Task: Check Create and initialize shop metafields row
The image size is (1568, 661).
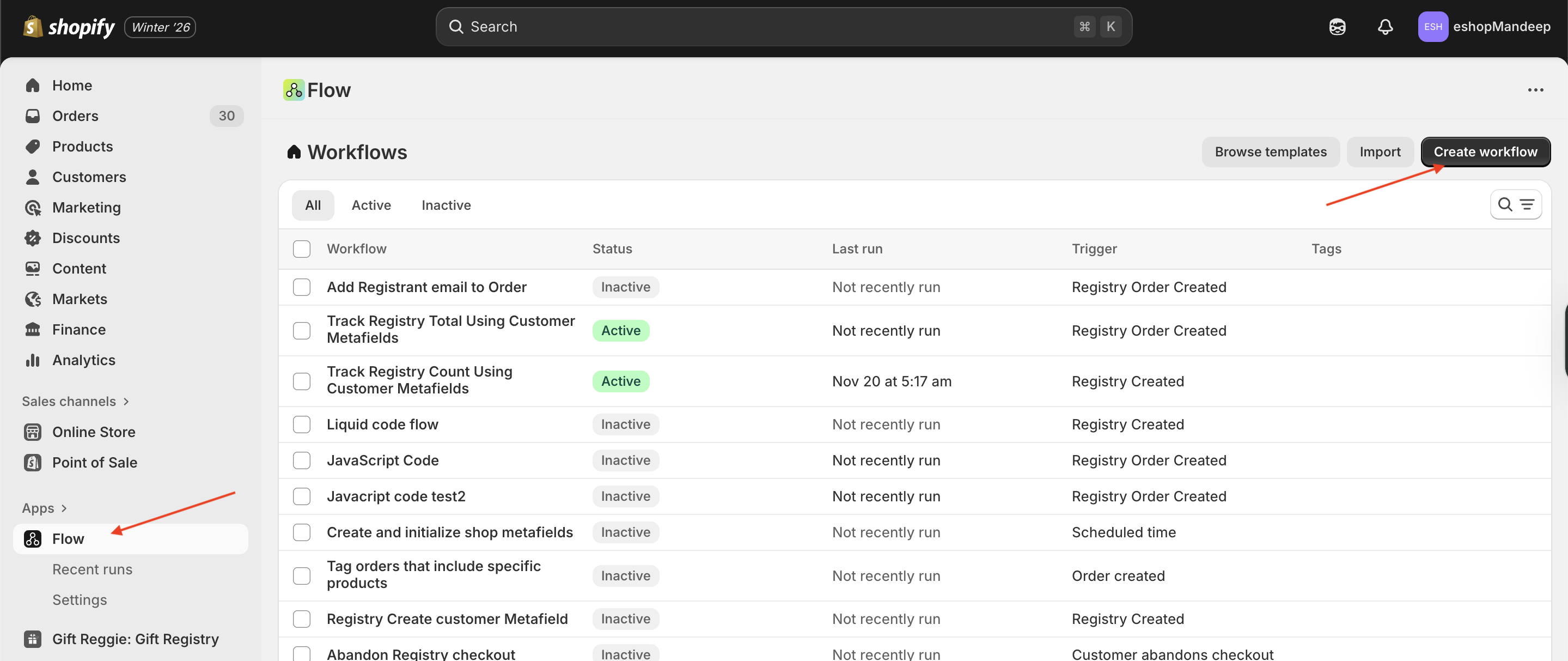Action: coord(301,532)
